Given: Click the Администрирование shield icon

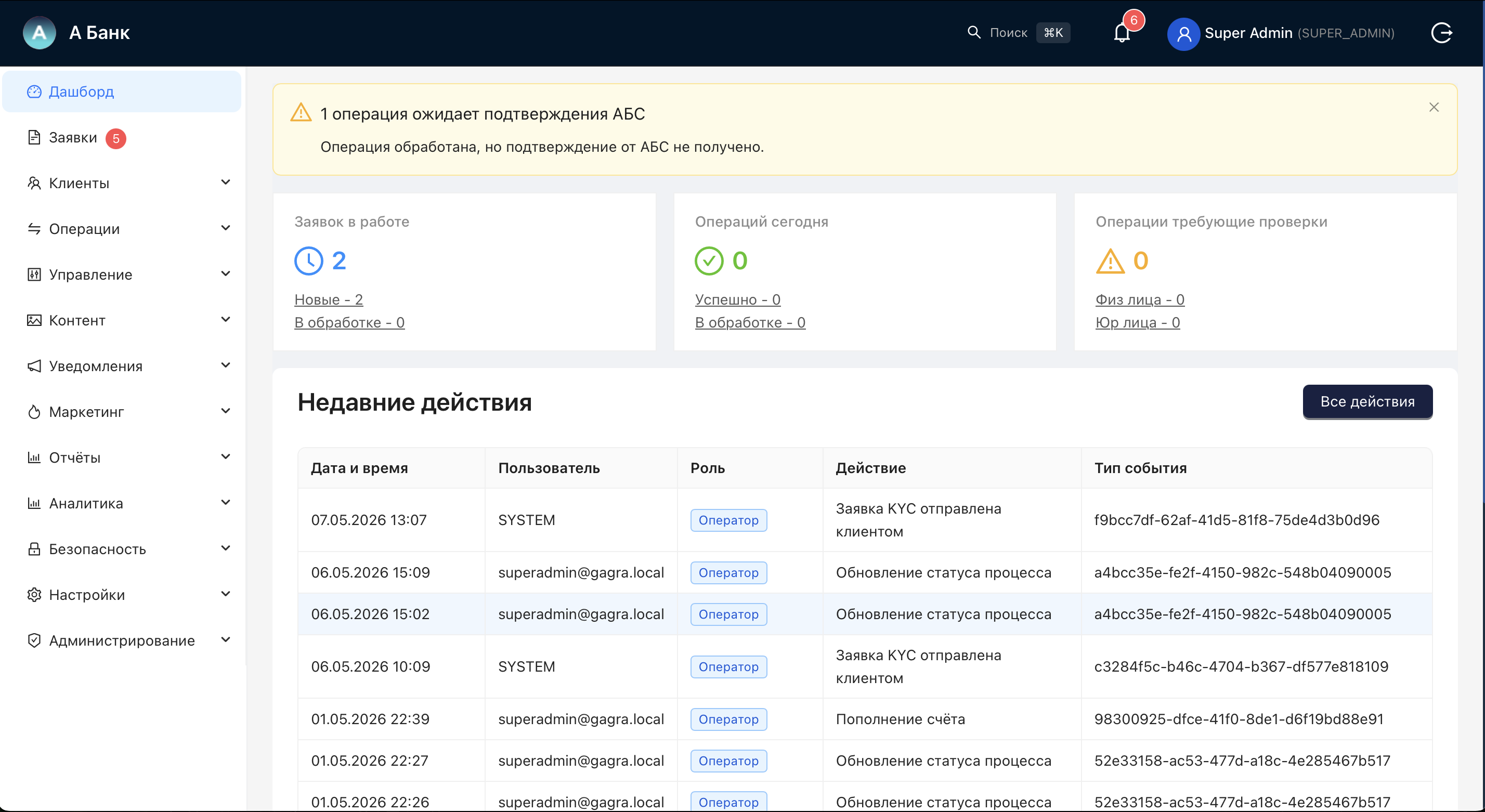Looking at the screenshot, I should pyautogui.click(x=34, y=640).
